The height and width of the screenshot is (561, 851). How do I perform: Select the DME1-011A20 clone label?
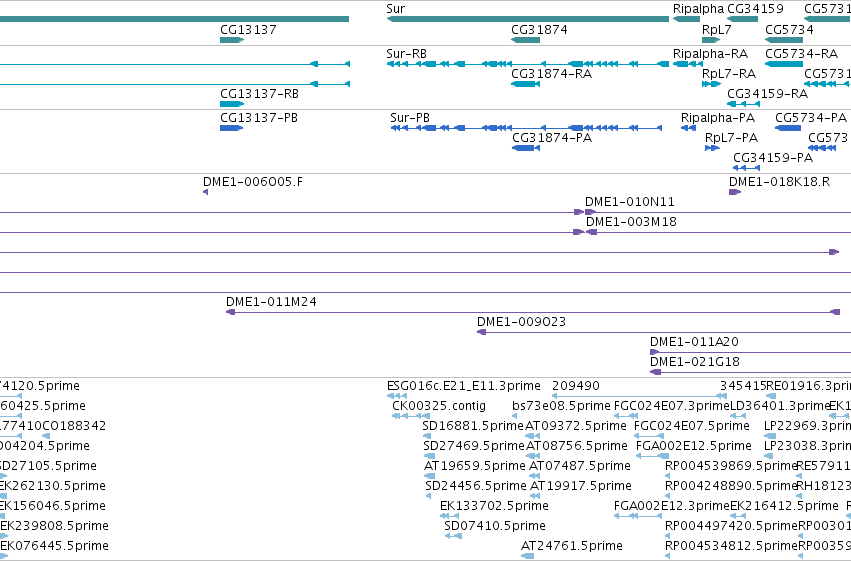click(694, 342)
